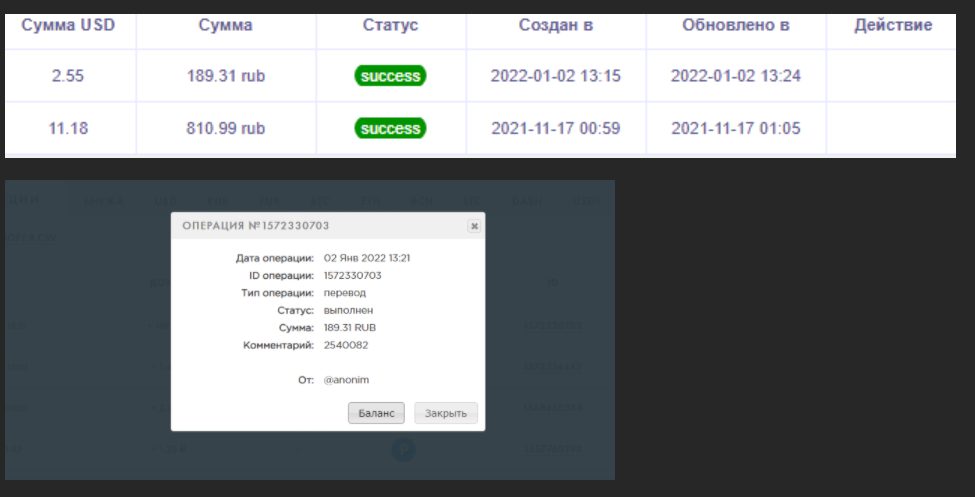Open the dimmed ETH tab behind the dialog
Image resolution: width=975 pixels, height=497 pixels.
[371, 201]
